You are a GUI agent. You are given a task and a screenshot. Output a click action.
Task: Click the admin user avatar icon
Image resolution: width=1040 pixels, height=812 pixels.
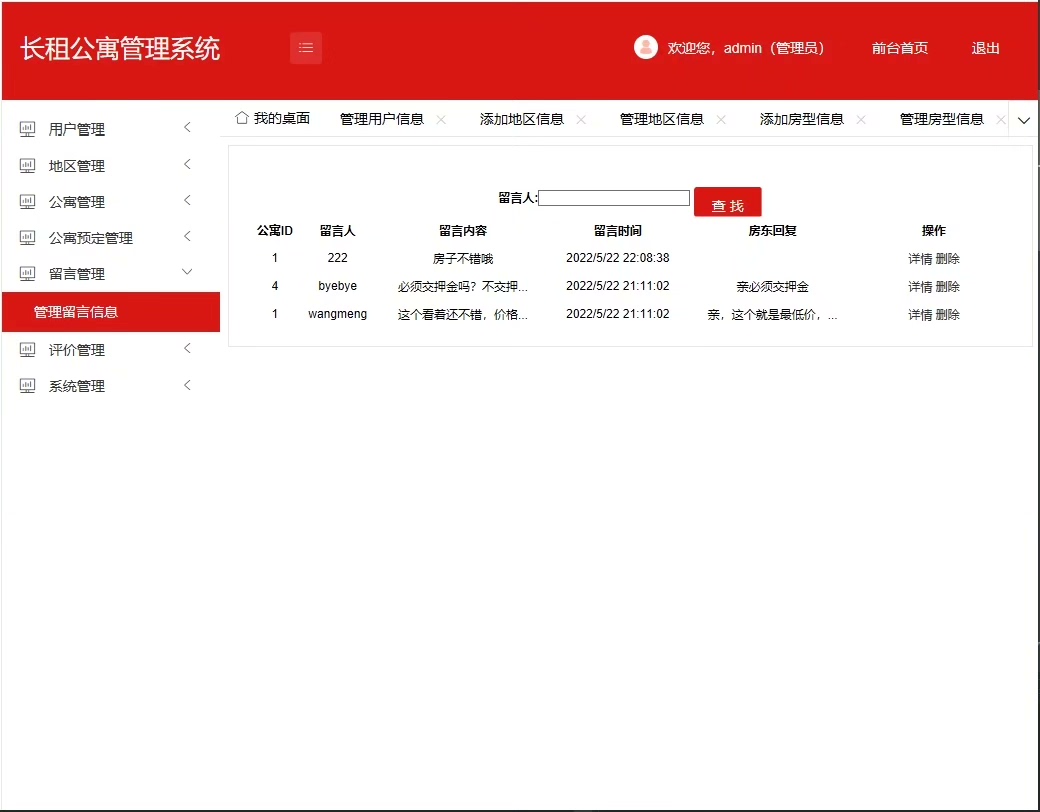(x=645, y=47)
